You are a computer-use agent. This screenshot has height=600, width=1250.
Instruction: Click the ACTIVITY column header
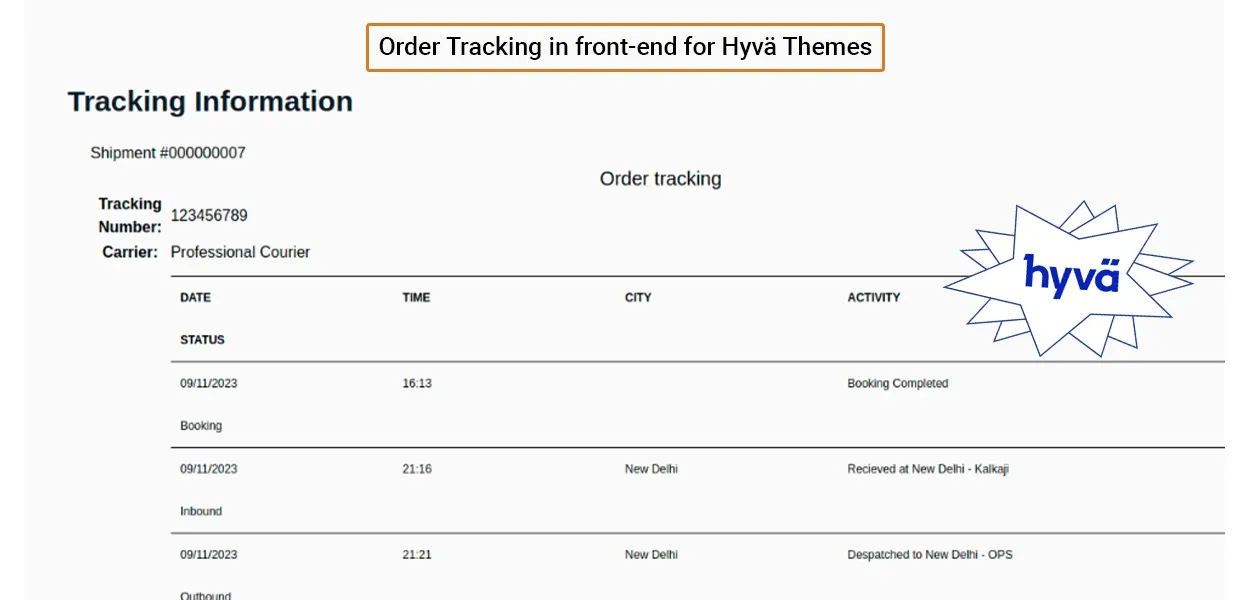873,297
